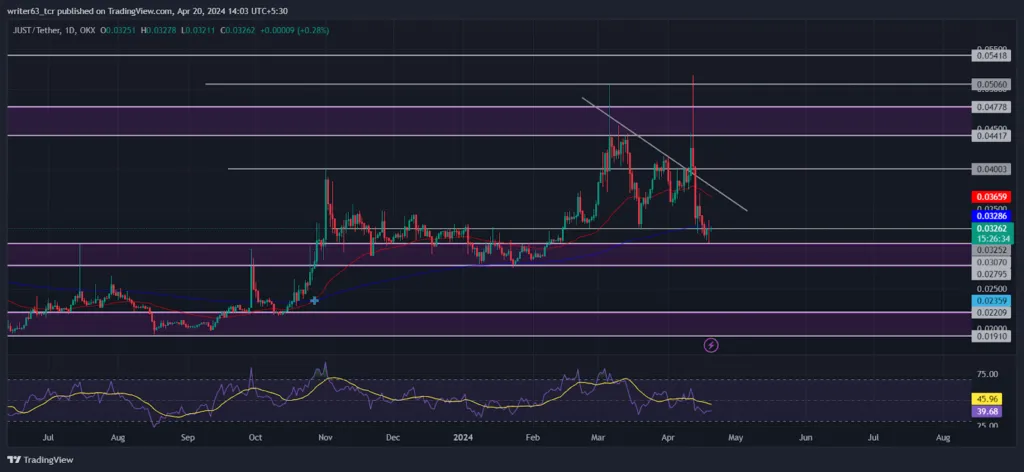The image size is (1024, 472).
Task: Click the light blue 0.02359 price label
Action: point(991,301)
